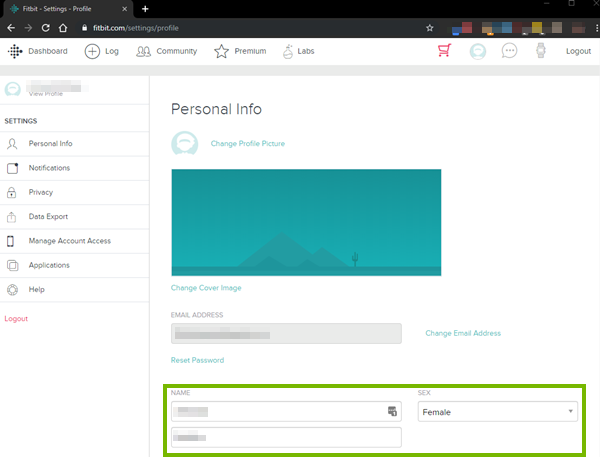Click Change Profile Picture link
Image resolution: width=600 pixels, height=457 pixels.
click(248, 144)
